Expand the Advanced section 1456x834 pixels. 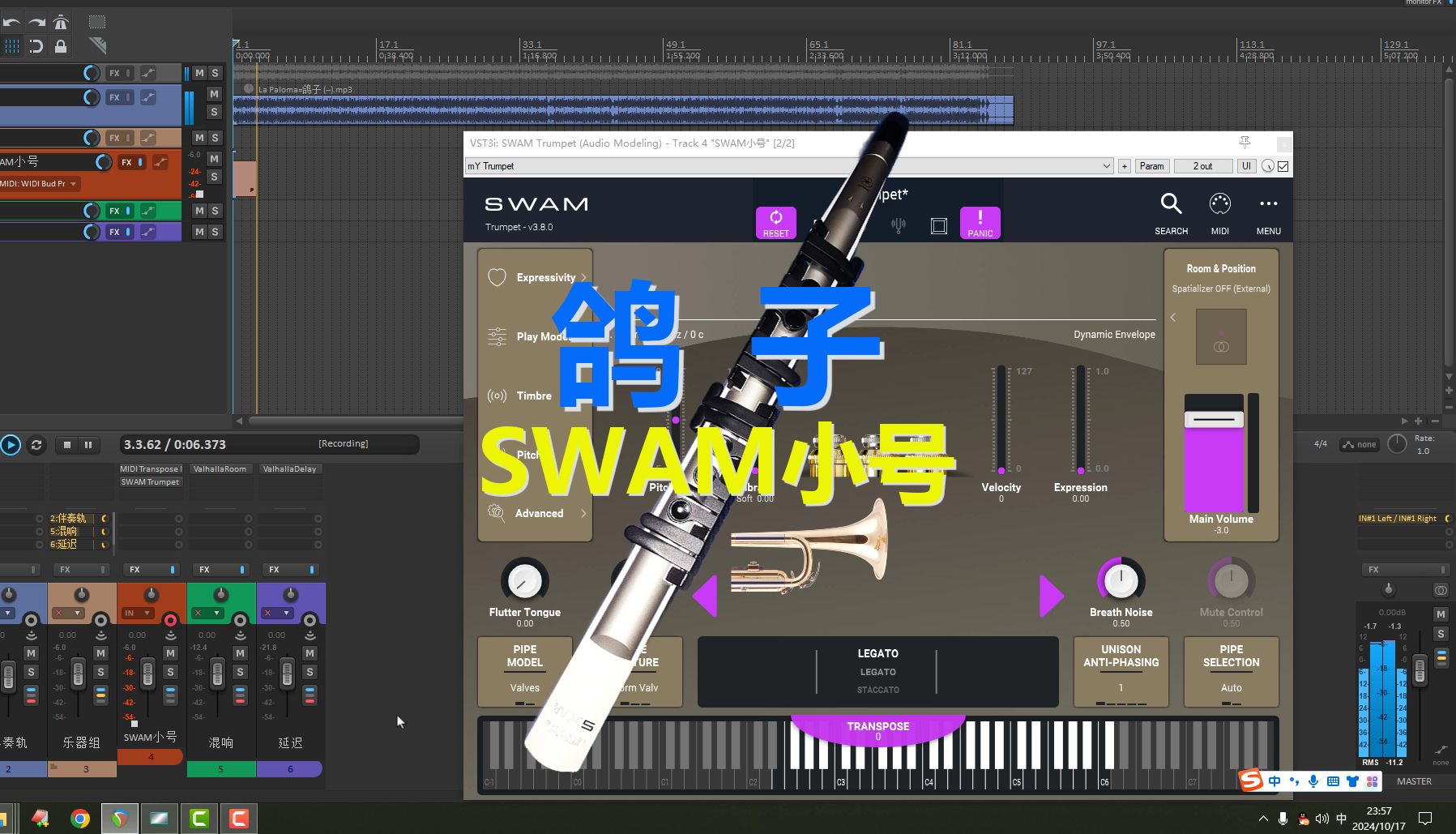pyautogui.click(x=536, y=513)
